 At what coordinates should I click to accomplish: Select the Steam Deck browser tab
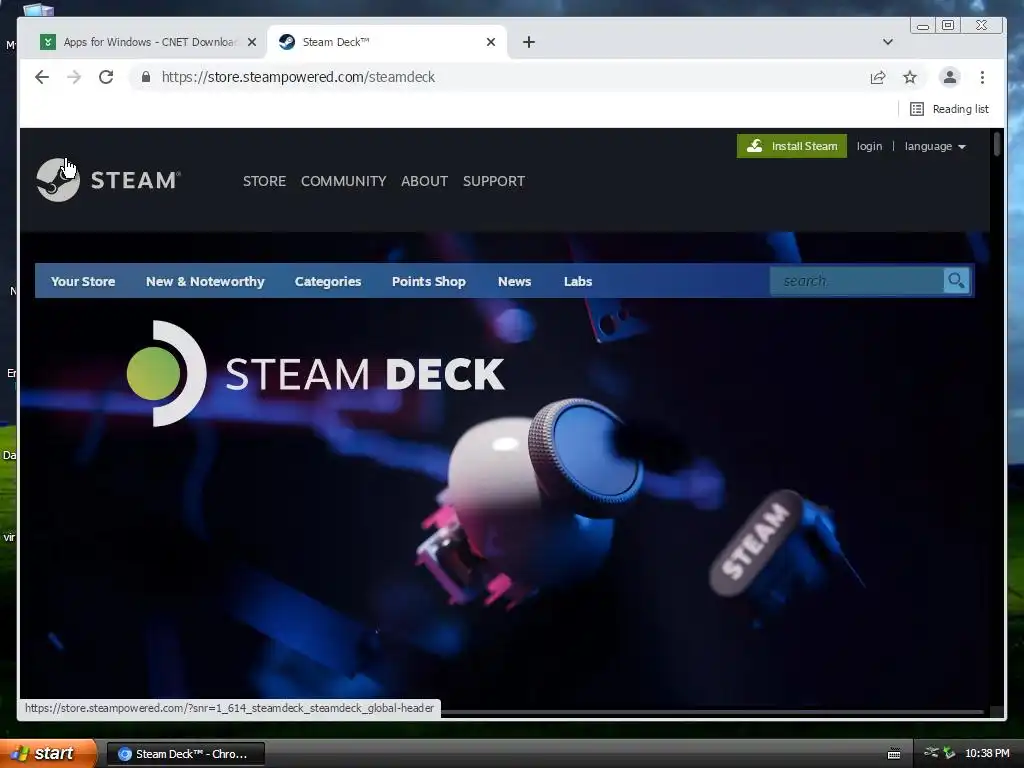(x=387, y=42)
